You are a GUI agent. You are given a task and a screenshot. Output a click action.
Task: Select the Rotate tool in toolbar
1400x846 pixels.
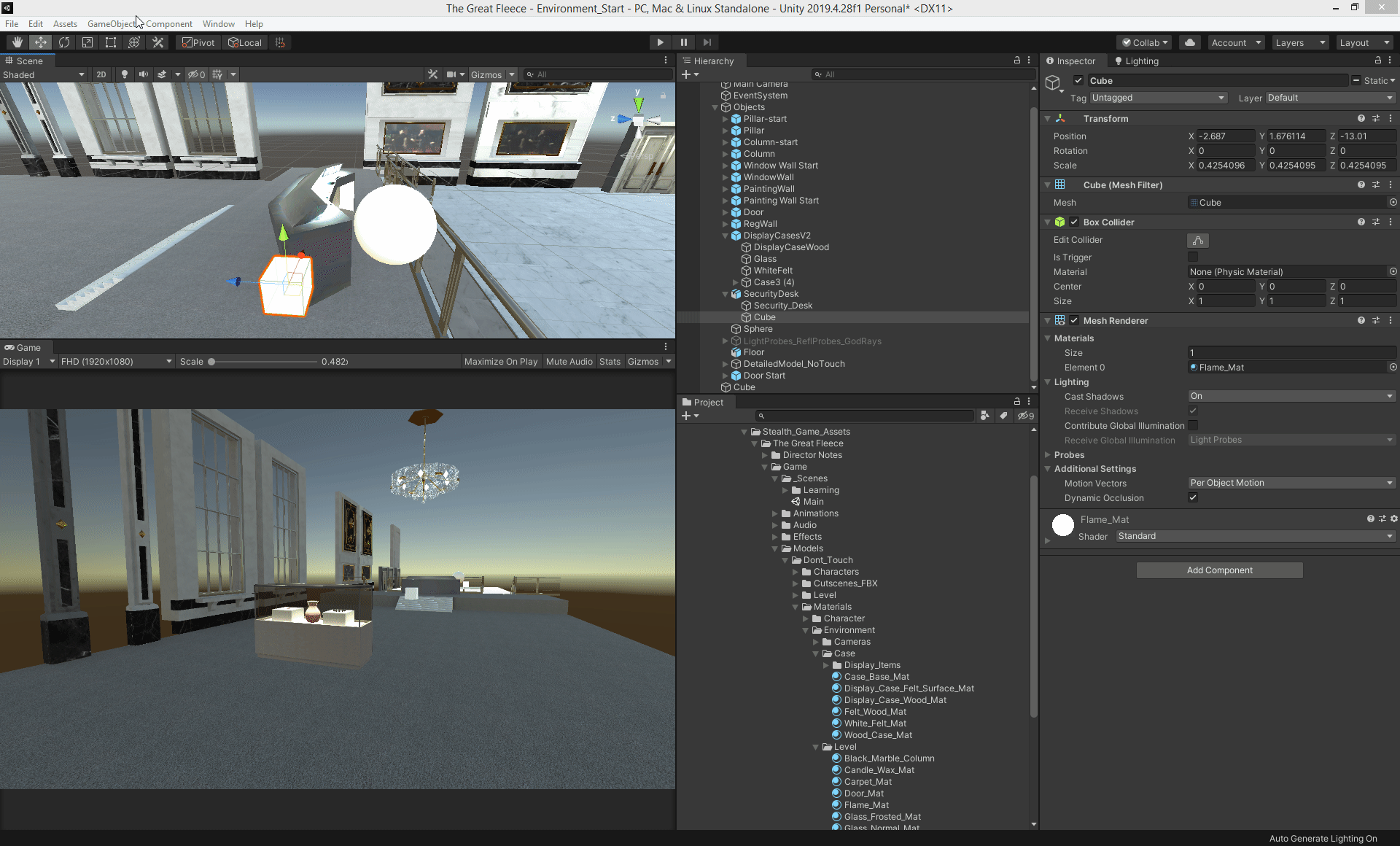tap(64, 42)
